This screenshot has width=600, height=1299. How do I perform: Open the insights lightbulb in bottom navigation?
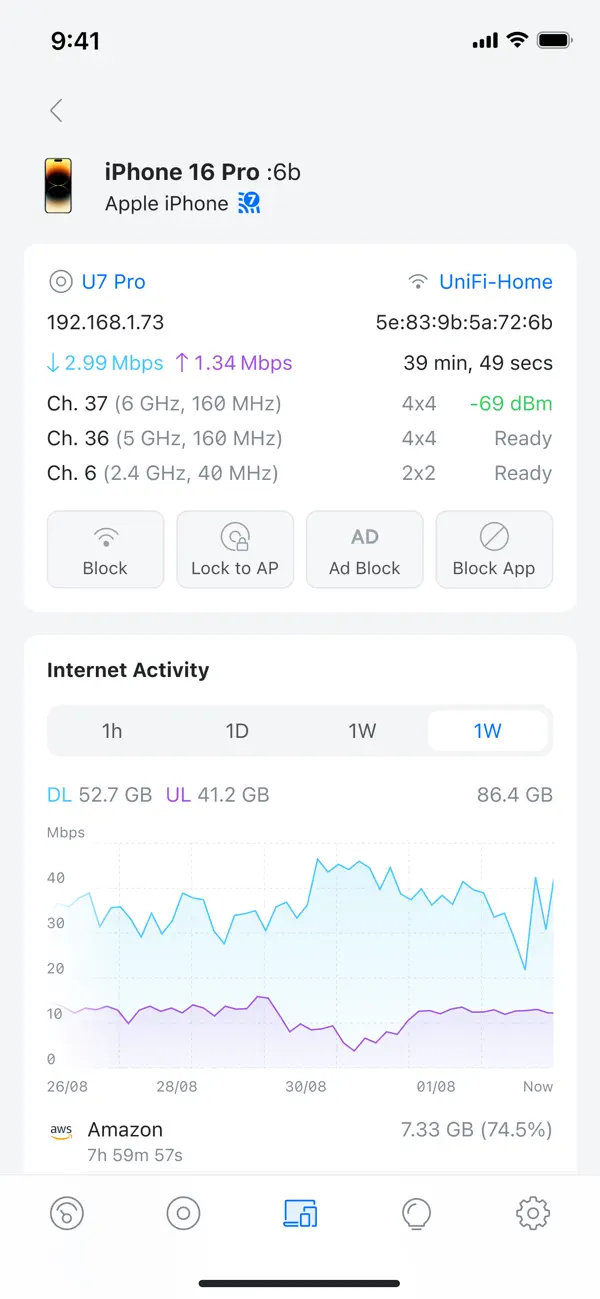pyautogui.click(x=416, y=1213)
